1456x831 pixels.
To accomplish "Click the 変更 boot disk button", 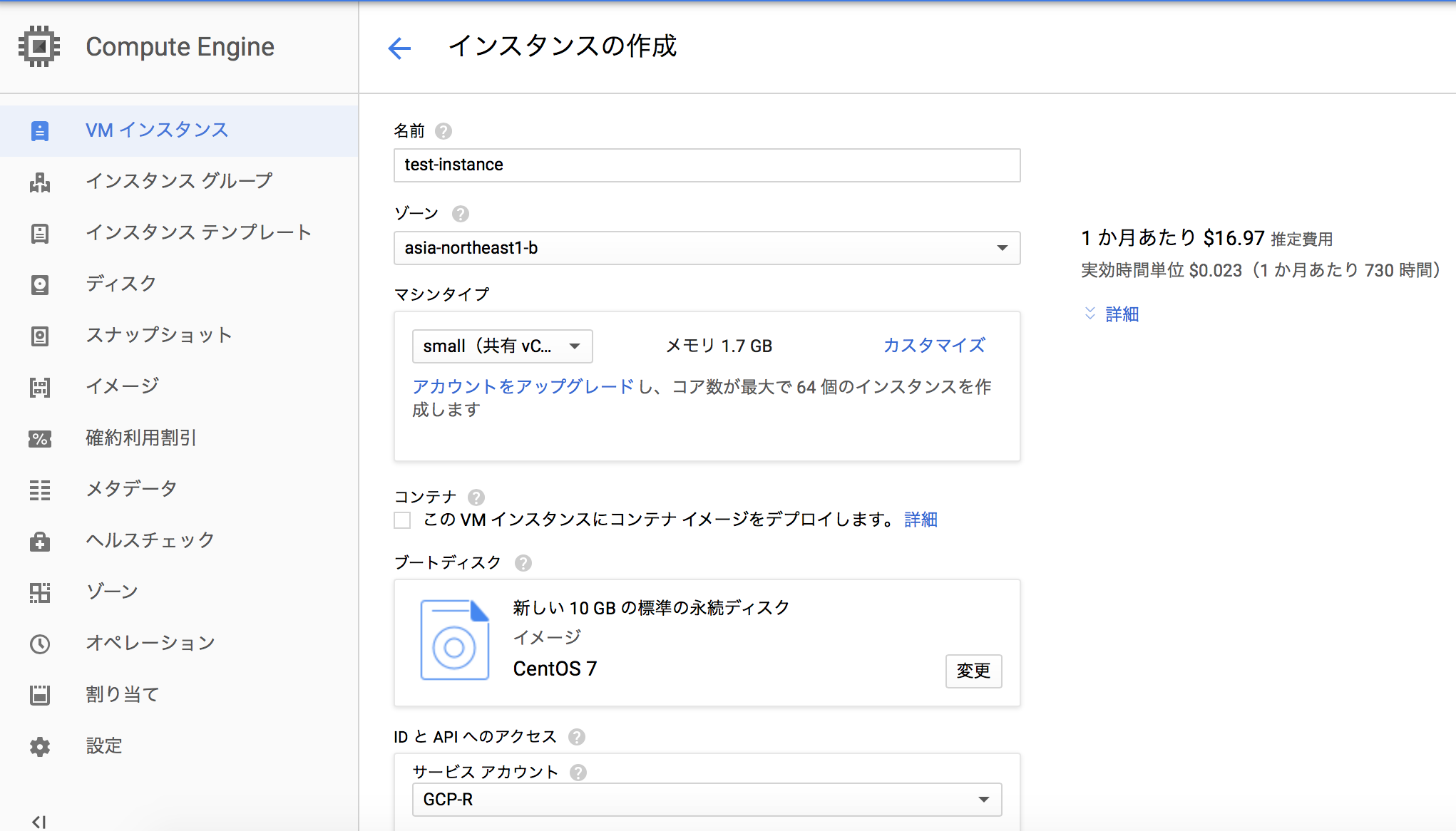I will [x=973, y=671].
